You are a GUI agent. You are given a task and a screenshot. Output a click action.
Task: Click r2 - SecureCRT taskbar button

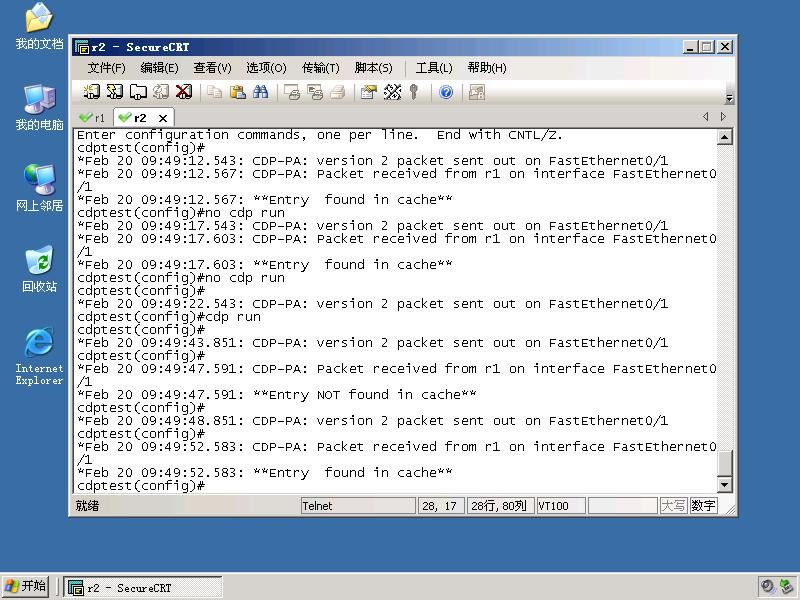(x=143, y=587)
